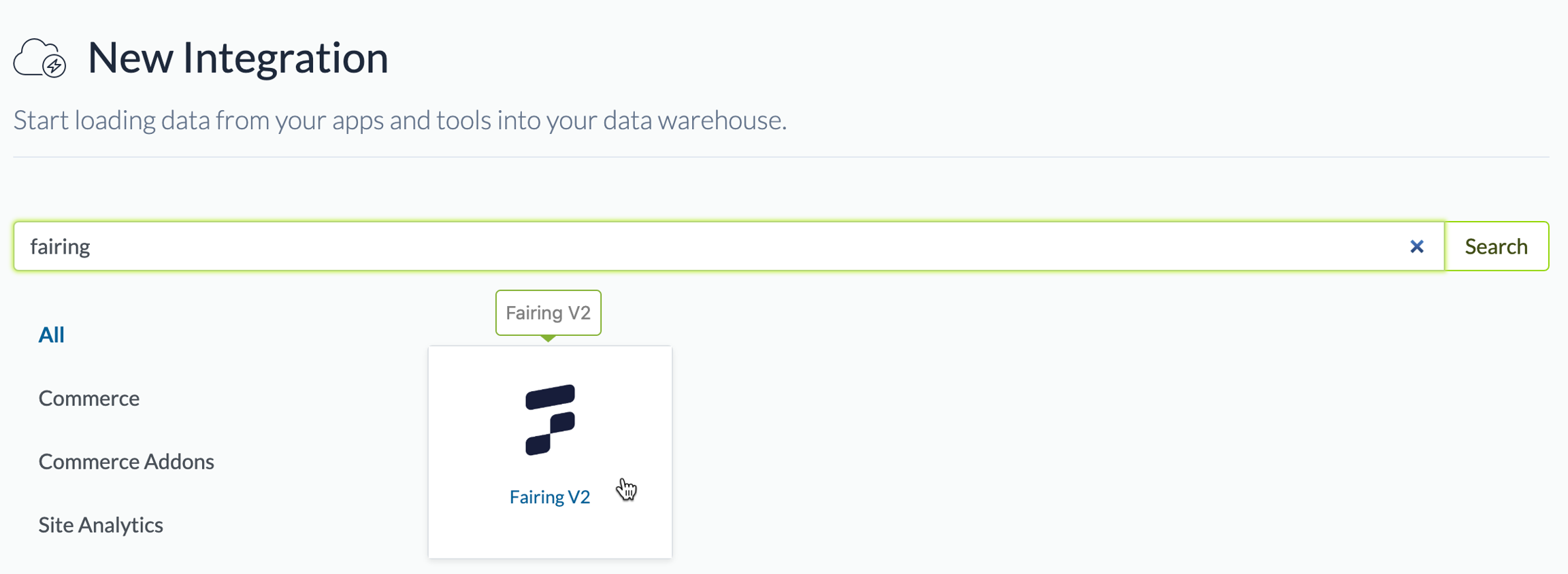Screen dimensions: 1568x574
Task: Click the top bar of the Fairing logo
Action: coord(550,396)
